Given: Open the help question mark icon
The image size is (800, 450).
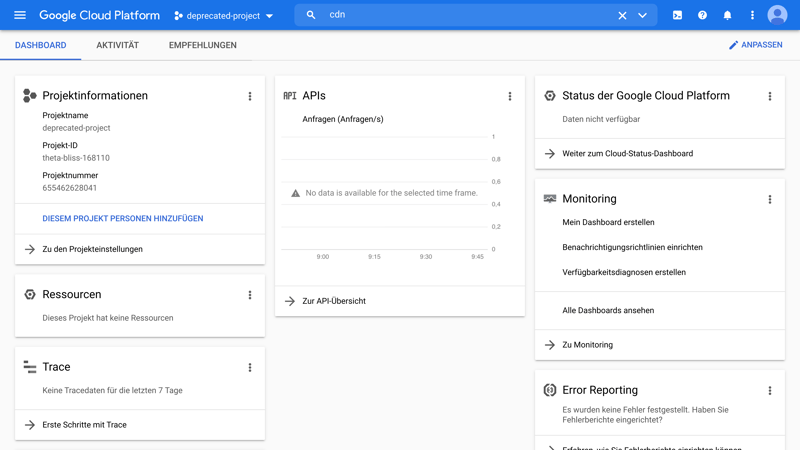Looking at the screenshot, I should 702,15.
